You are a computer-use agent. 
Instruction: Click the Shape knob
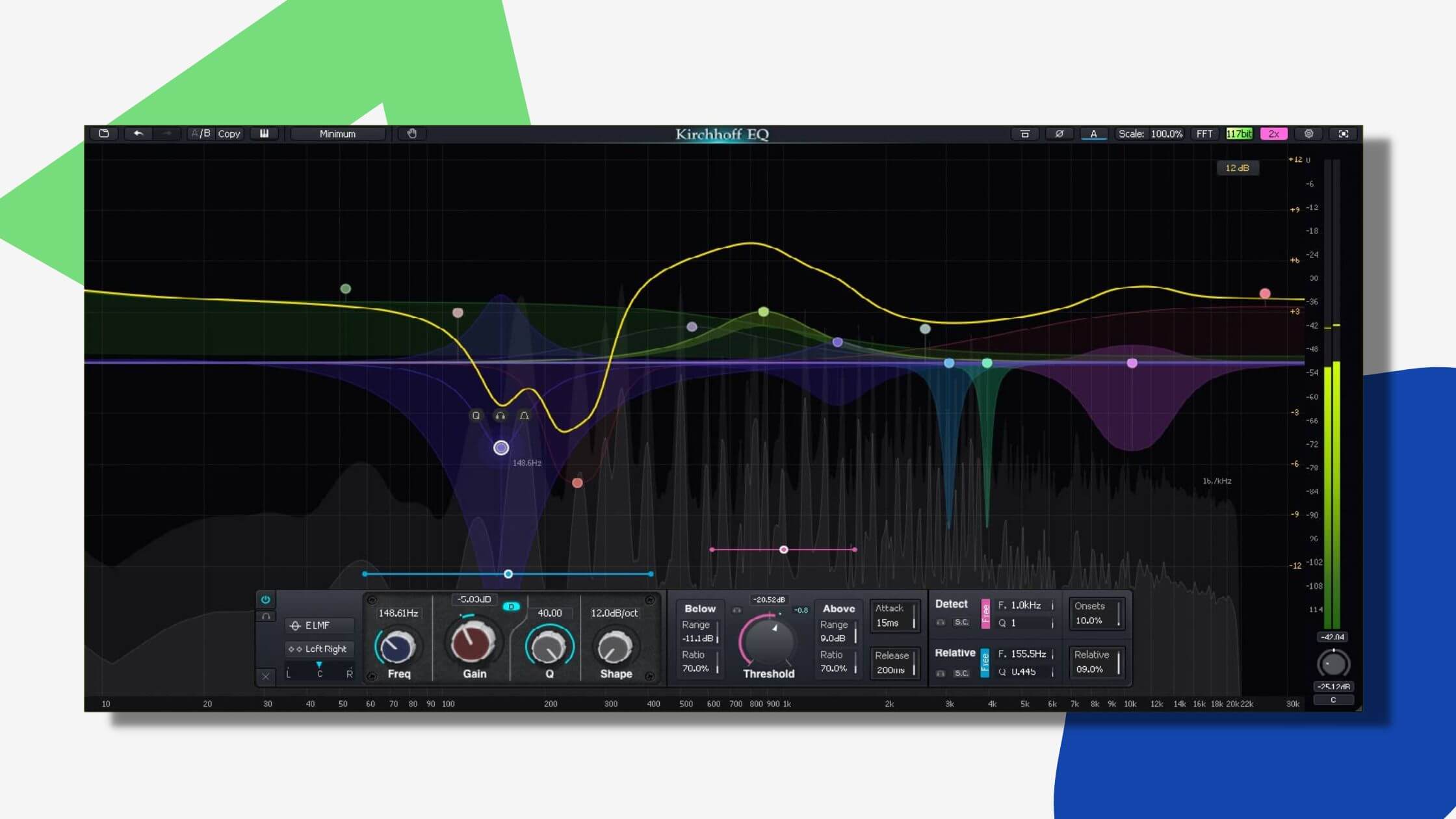point(614,646)
